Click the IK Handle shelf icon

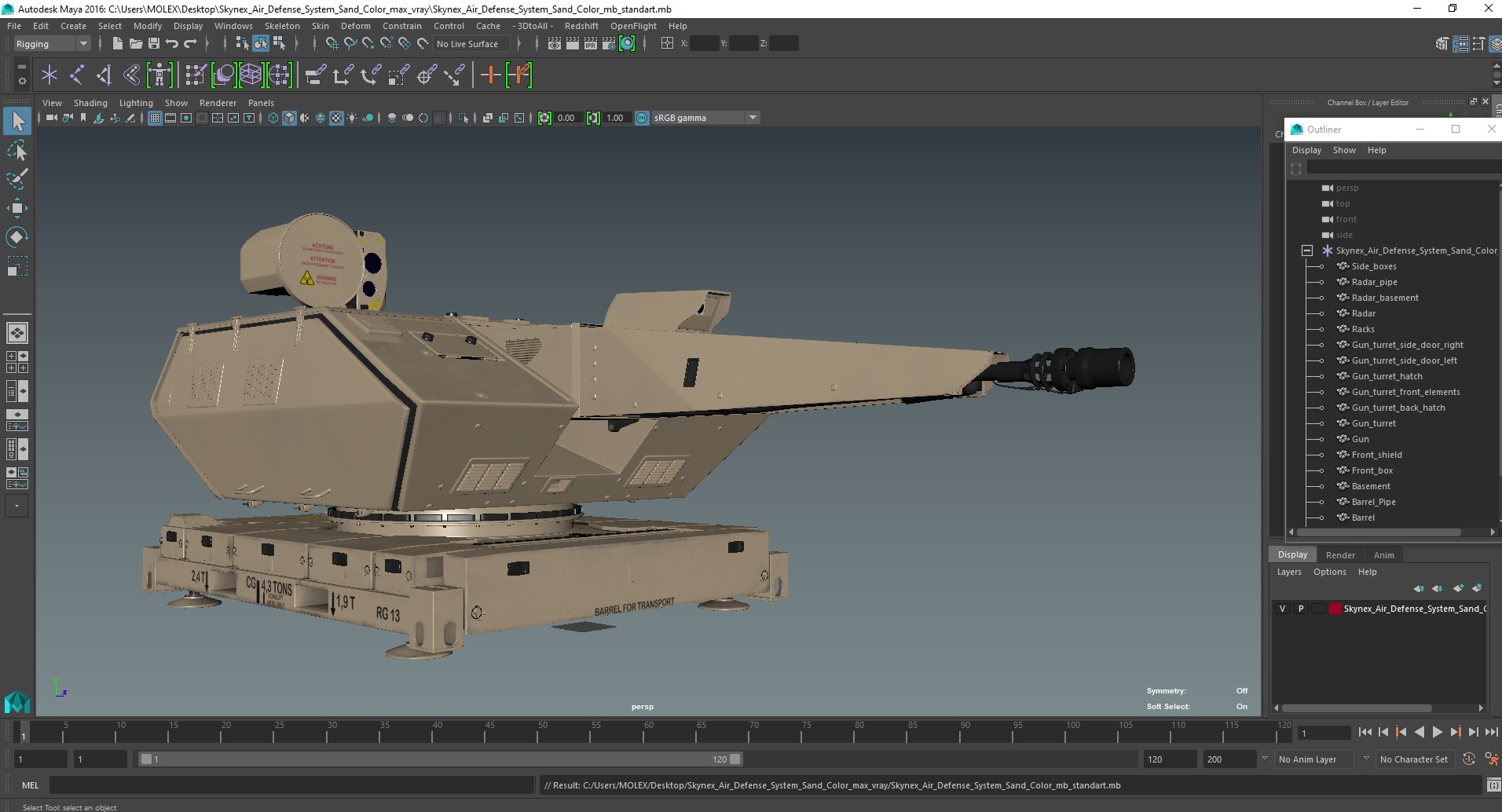[104, 75]
